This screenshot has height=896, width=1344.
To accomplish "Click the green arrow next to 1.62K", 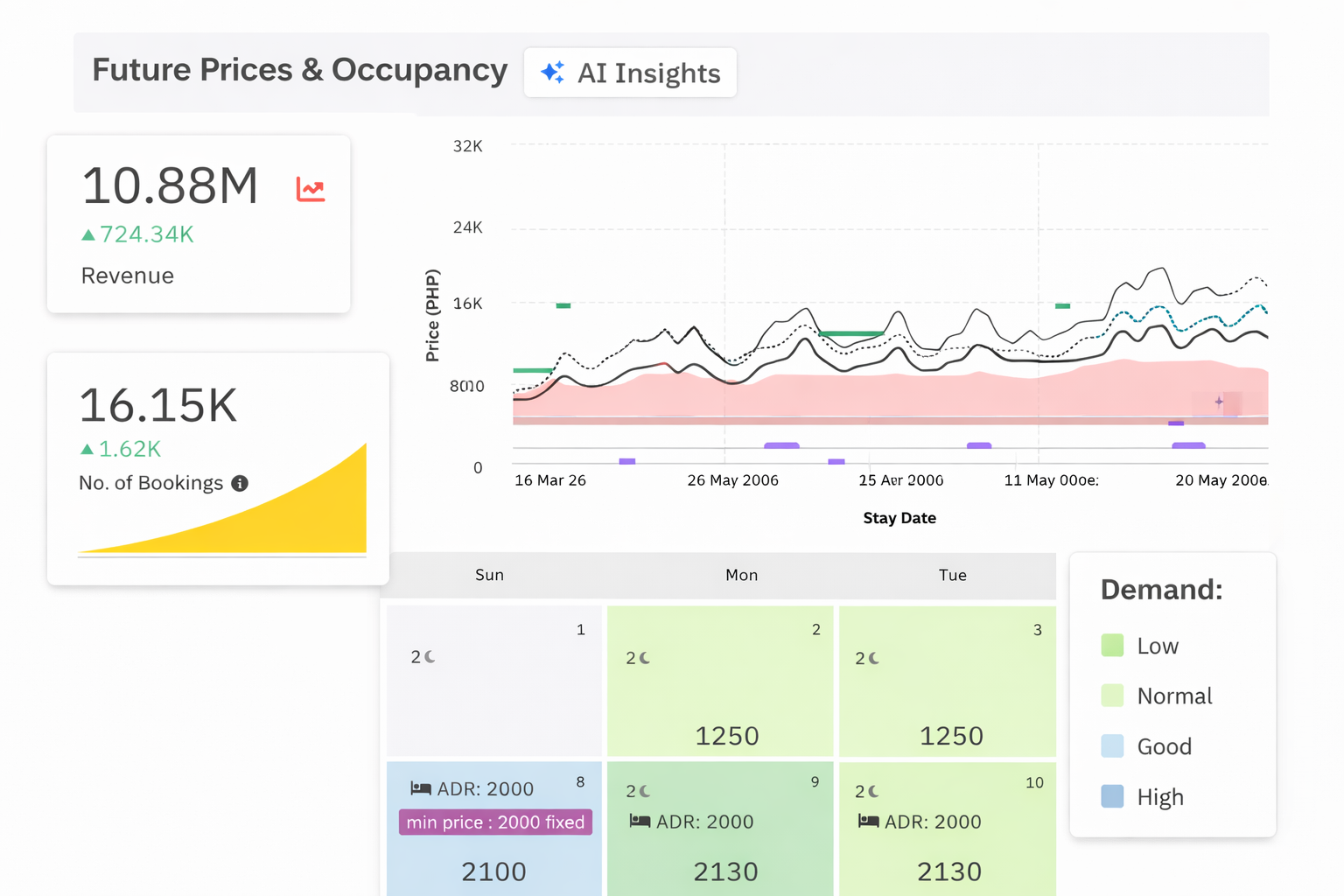I will (x=87, y=449).
